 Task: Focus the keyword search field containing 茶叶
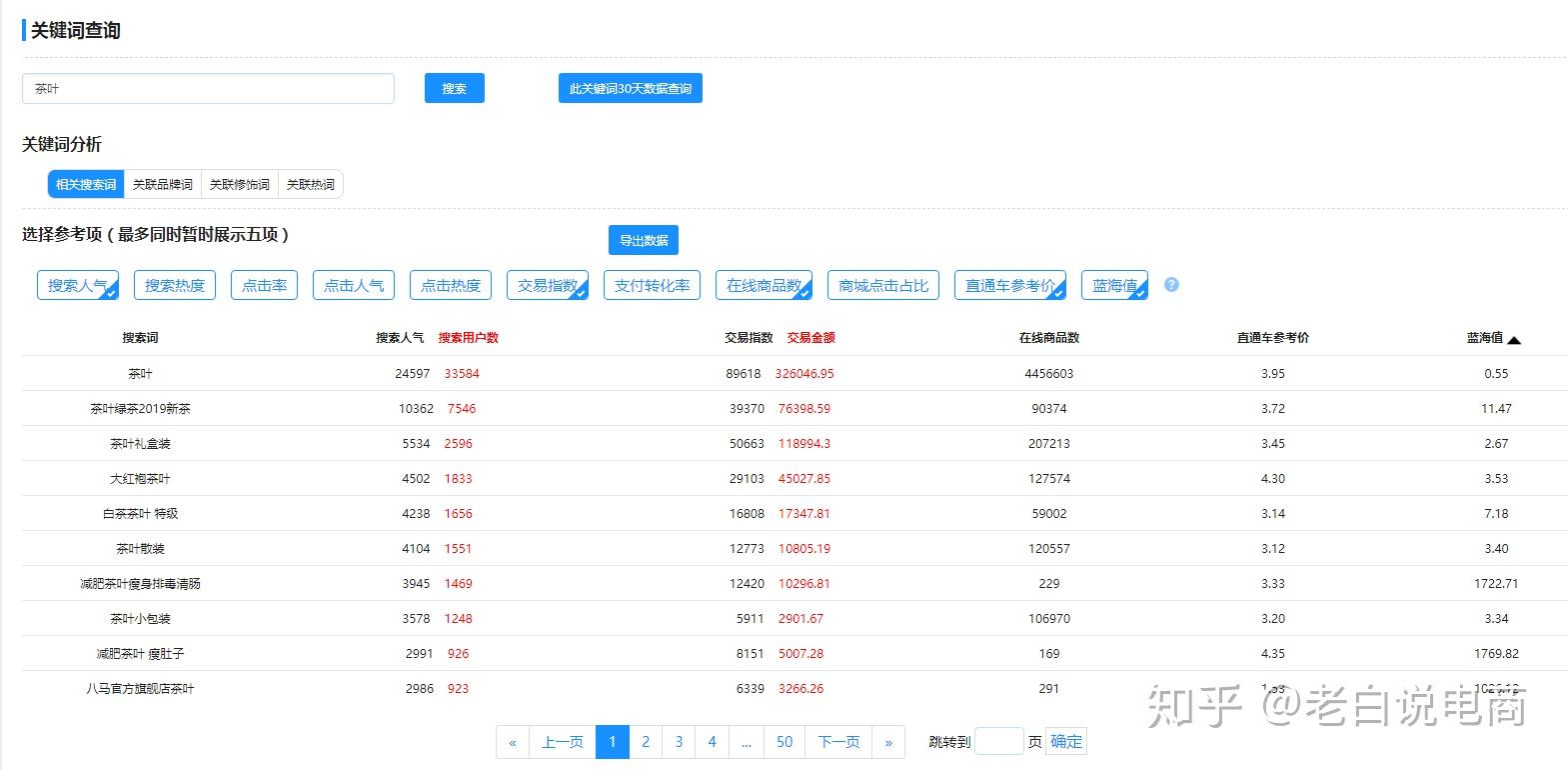tap(208, 88)
